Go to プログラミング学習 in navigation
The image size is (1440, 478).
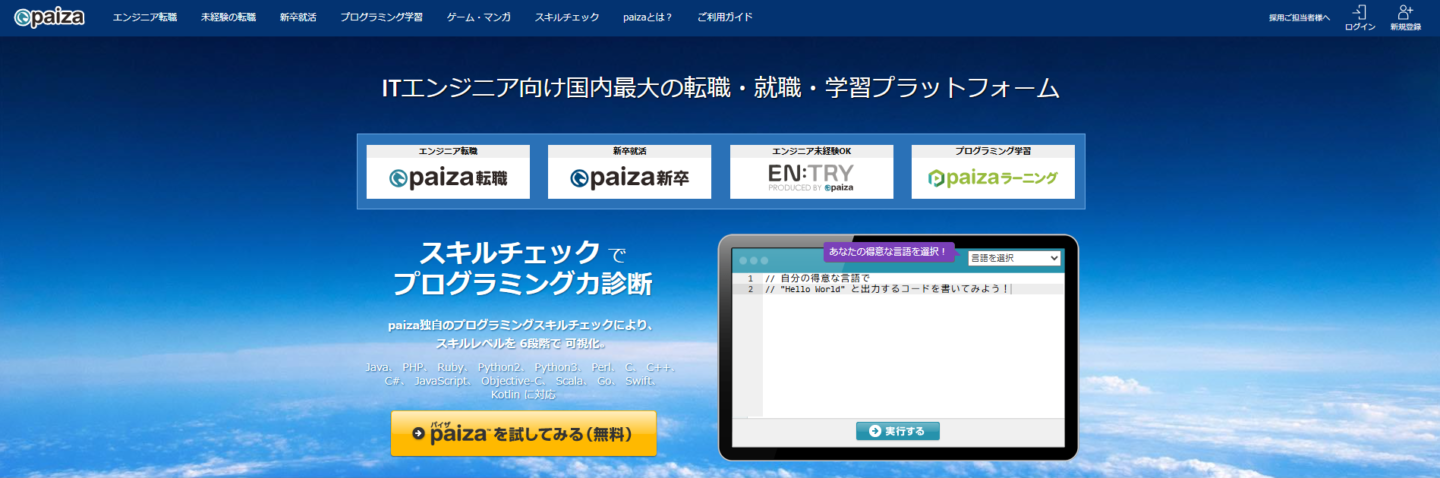pyautogui.click(x=379, y=18)
